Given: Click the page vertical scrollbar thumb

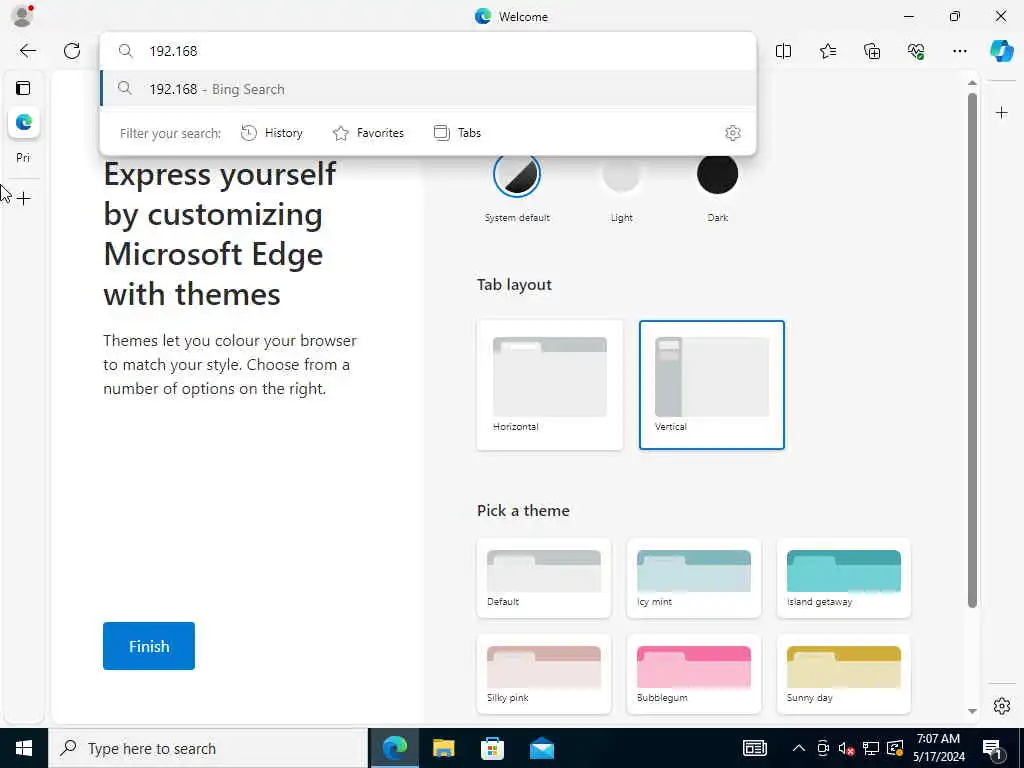Looking at the screenshot, I should pyautogui.click(x=972, y=350).
